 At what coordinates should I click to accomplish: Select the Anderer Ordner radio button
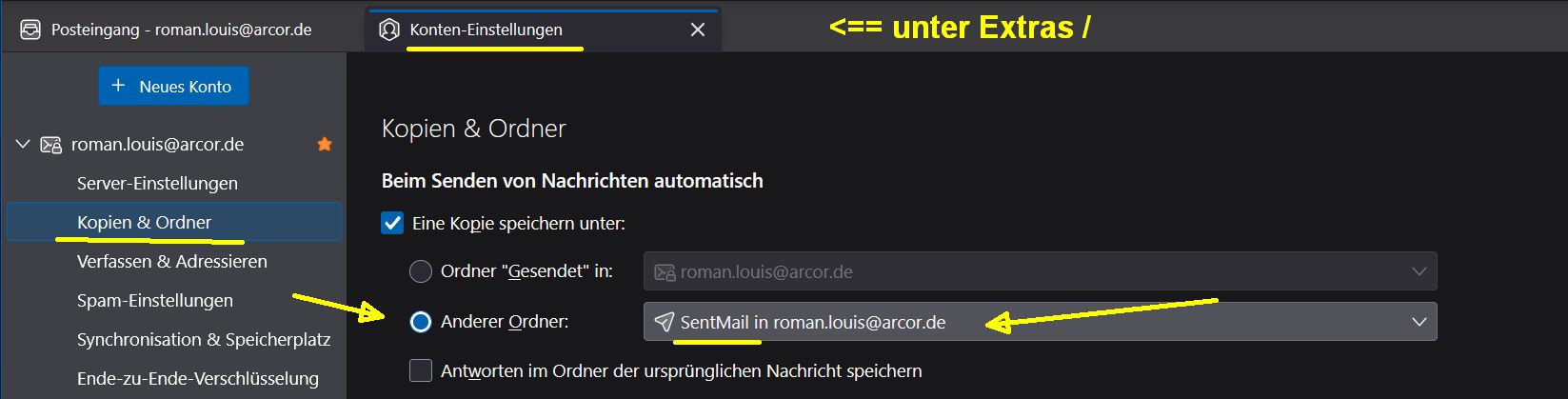tap(421, 322)
